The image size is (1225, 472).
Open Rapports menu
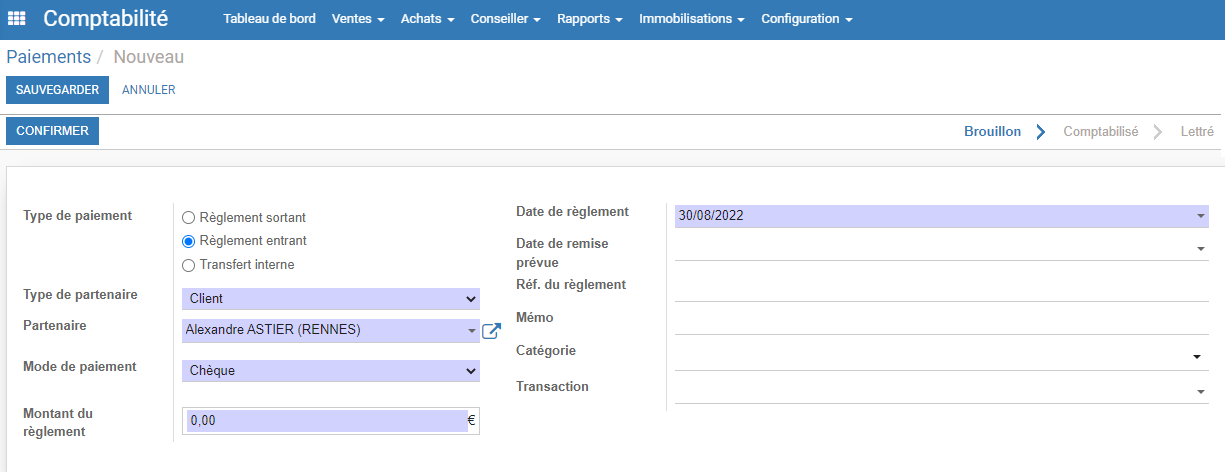pos(590,19)
